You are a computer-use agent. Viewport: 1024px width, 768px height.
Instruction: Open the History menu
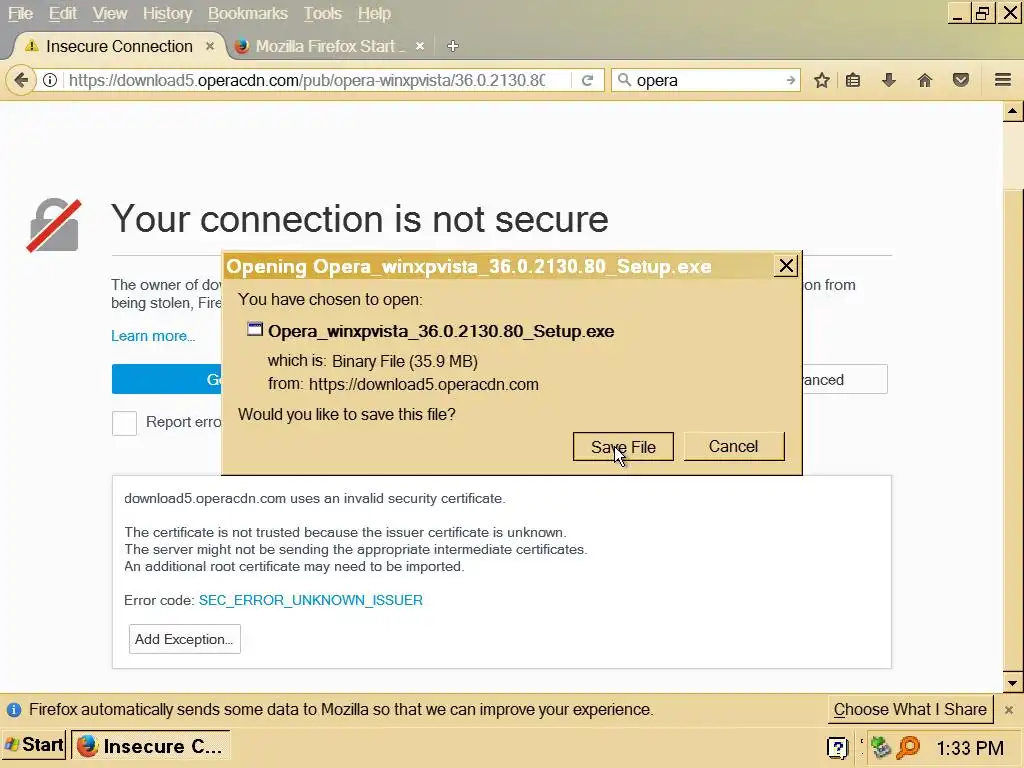(167, 14)
